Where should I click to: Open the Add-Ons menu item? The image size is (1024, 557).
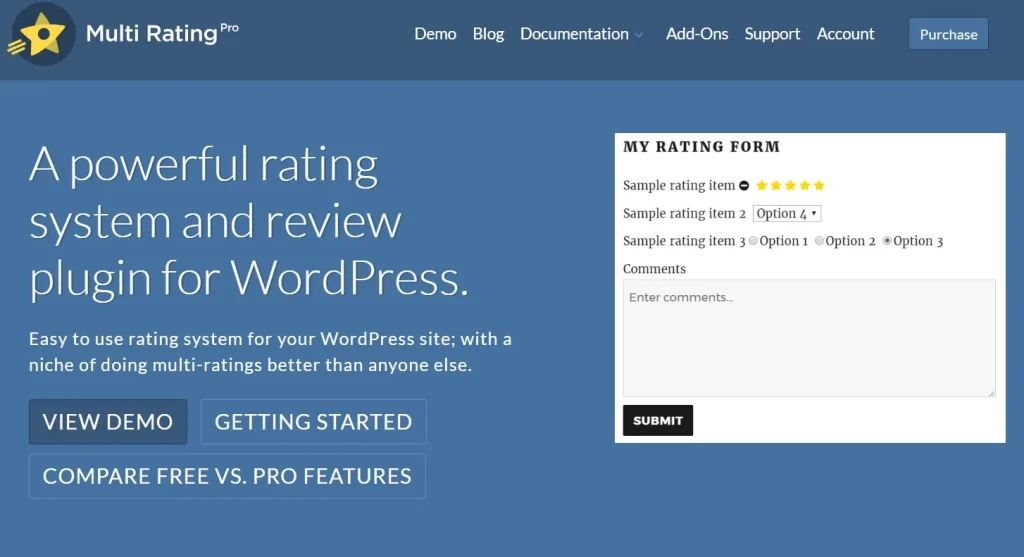pyautogui.click(x=697, y=34)
